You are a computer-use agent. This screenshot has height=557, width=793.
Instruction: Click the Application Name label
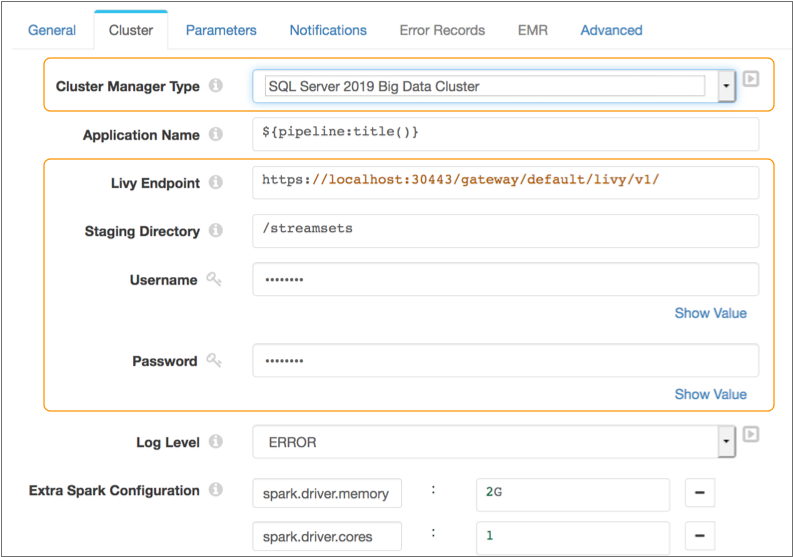coord(141,135)
